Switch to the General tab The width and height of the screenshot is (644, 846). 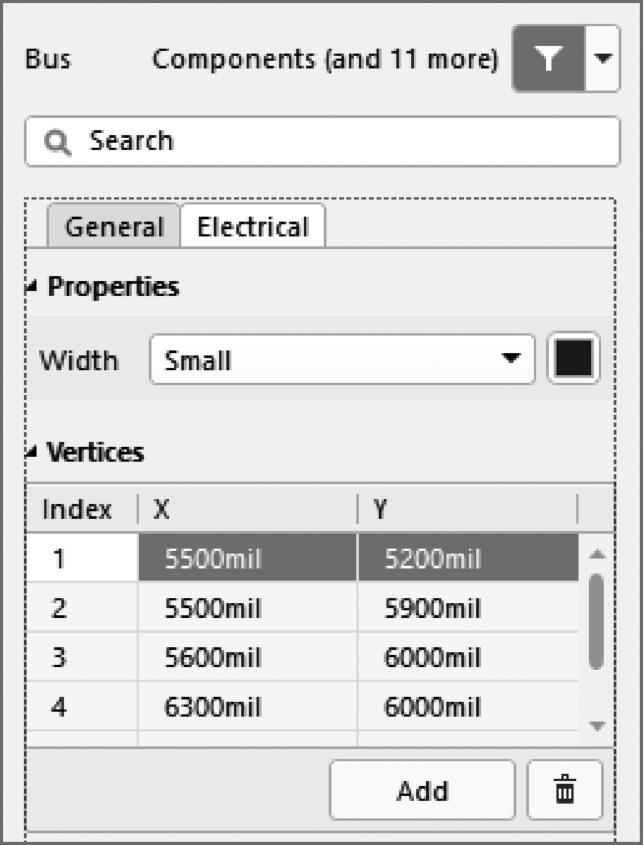pyautogui.click(x=114, y=227)
